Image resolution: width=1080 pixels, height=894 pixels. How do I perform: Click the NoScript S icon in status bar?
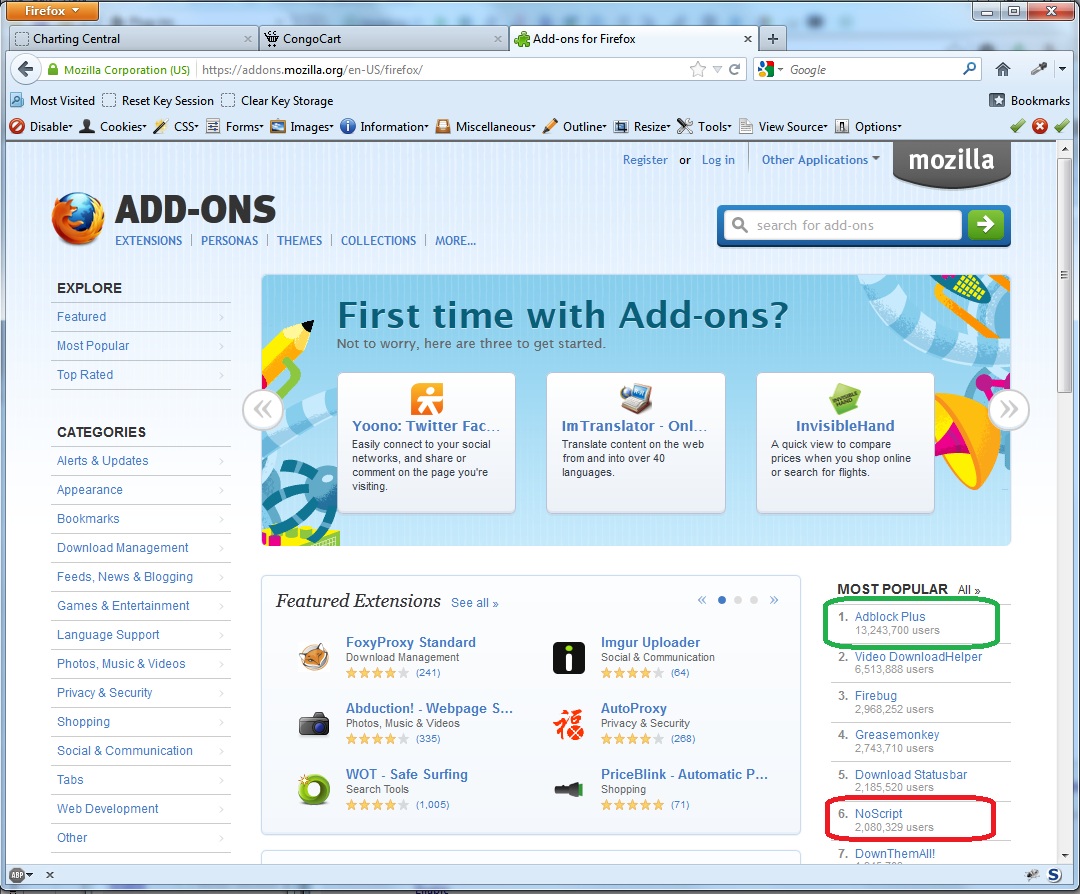tap(1055, 875)
